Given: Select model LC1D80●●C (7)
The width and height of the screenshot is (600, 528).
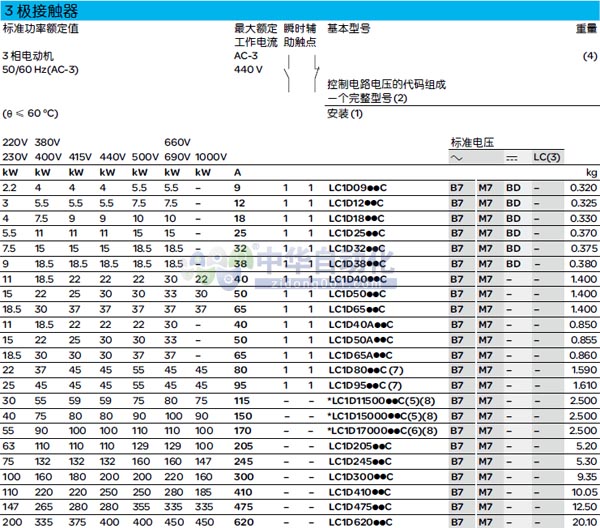Looking at the screenshot, I should pos(366,370).
